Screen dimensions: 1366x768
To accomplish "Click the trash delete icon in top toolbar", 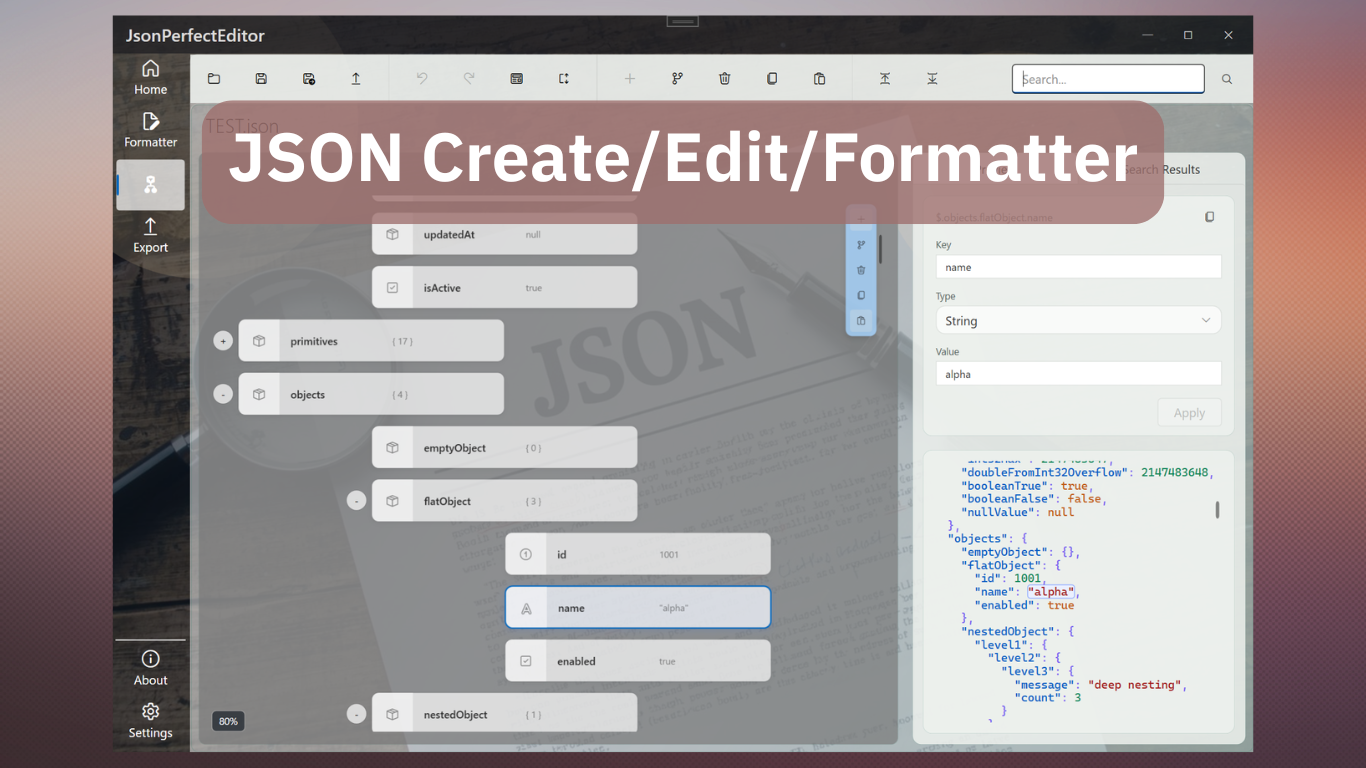I will pos(725,79).
